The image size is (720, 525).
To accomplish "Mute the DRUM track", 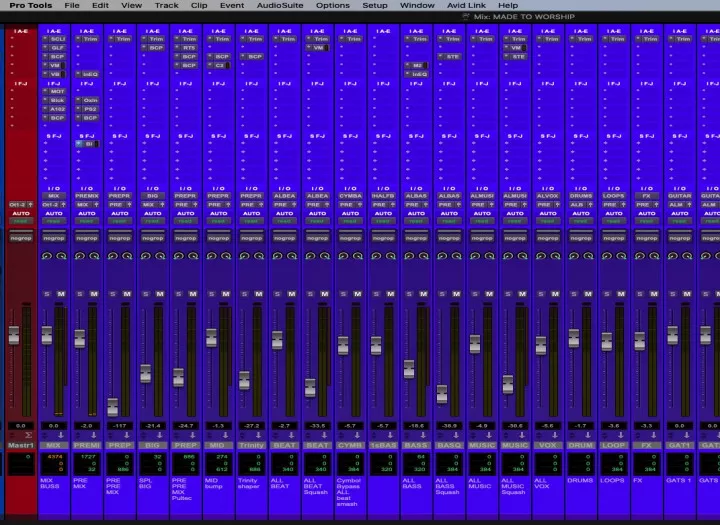I will pos(588,294).
